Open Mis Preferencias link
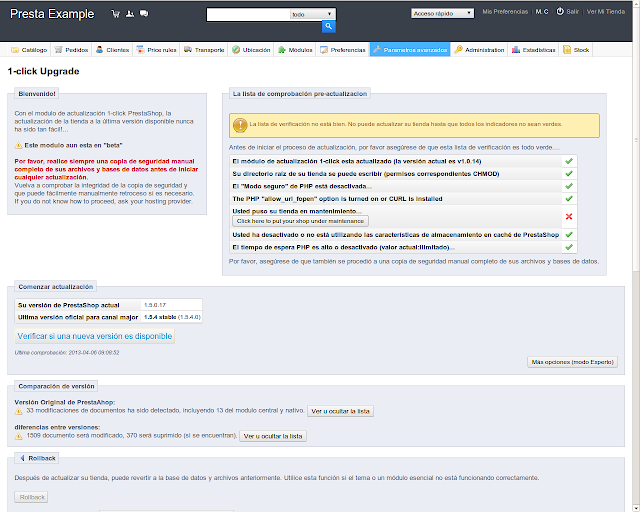The image size is (640, 512). (505, 12)
